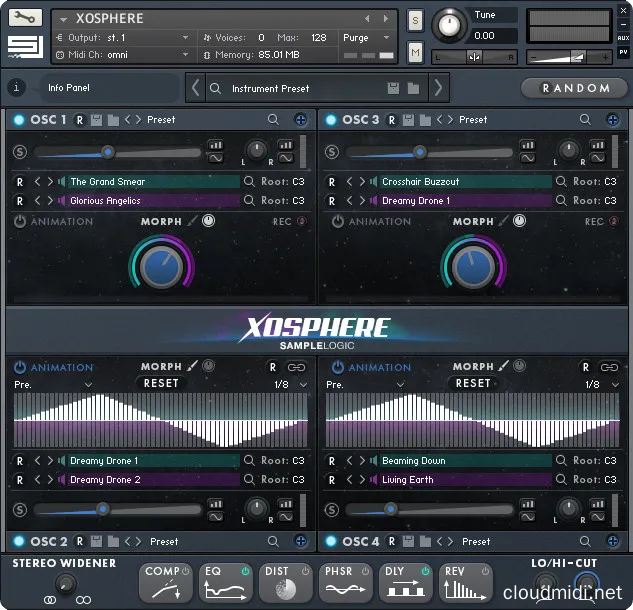633x610 pixels.
Task: Click the link chain icon in OSC 2
Action: click(x=296, y=367)
